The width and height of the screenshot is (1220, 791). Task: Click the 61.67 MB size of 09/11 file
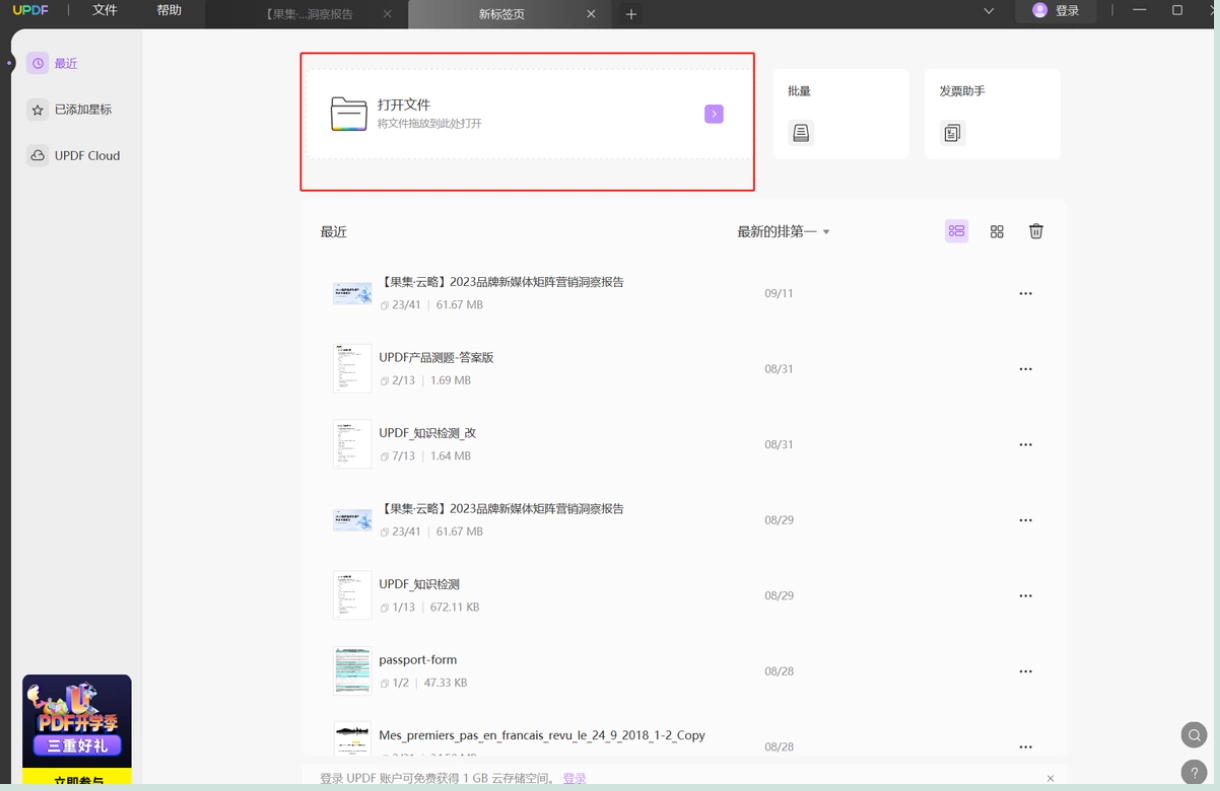click(459, 305)
